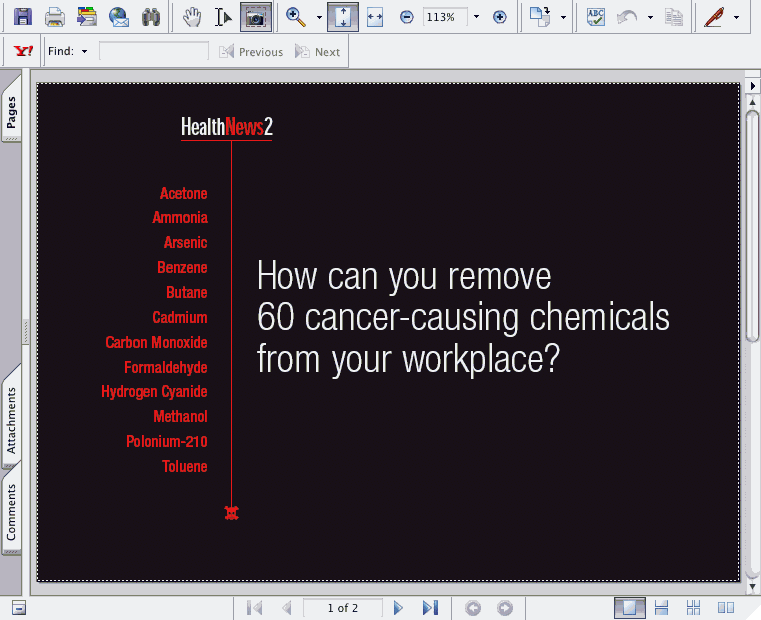
Task: Open the Attachments side tab
Action: (x=11, y=419)
